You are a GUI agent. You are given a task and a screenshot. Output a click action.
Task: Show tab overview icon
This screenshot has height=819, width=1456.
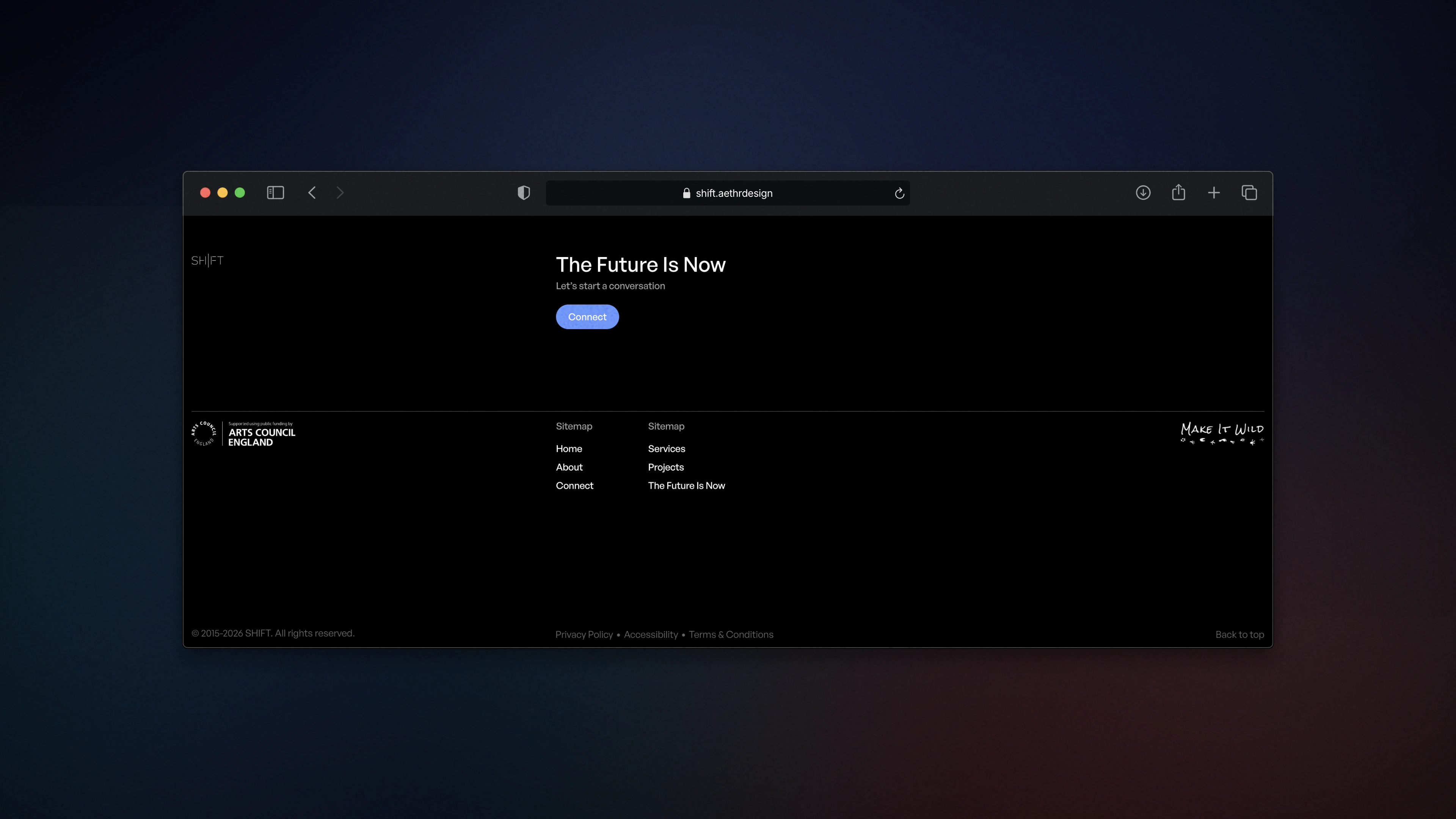[x=1249, y=193]
